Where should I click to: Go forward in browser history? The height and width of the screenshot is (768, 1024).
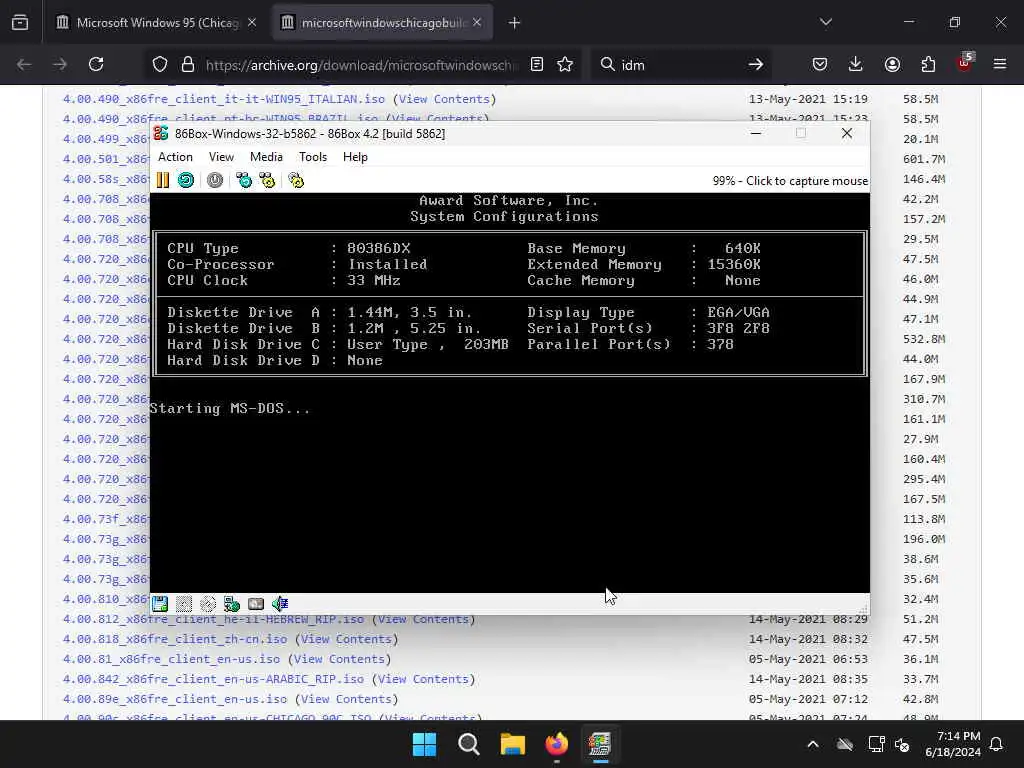point(60,64)
